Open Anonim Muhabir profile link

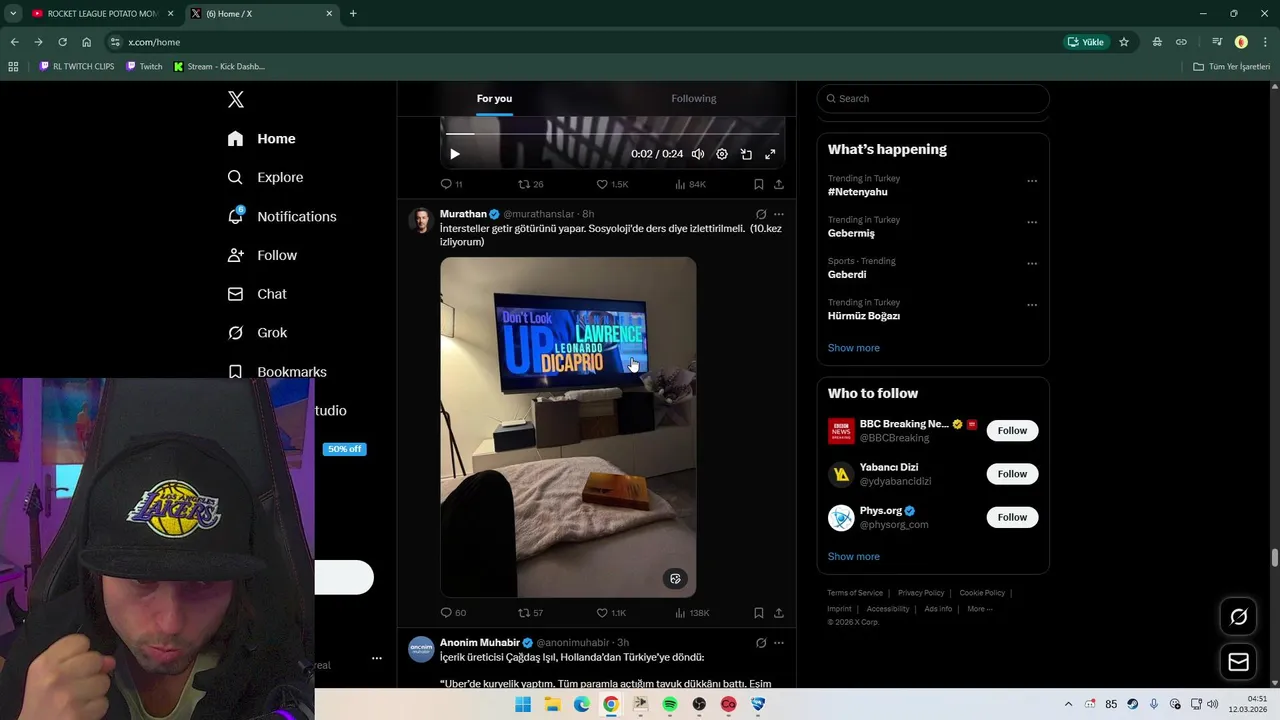click(480, 642)
